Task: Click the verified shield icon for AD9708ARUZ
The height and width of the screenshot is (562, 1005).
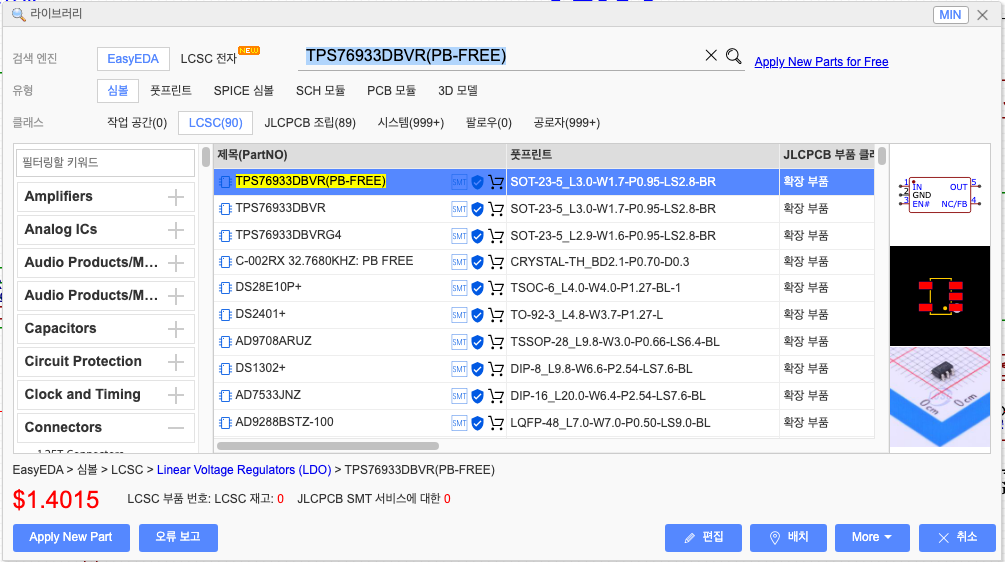Action: click(x=477, y=342)
